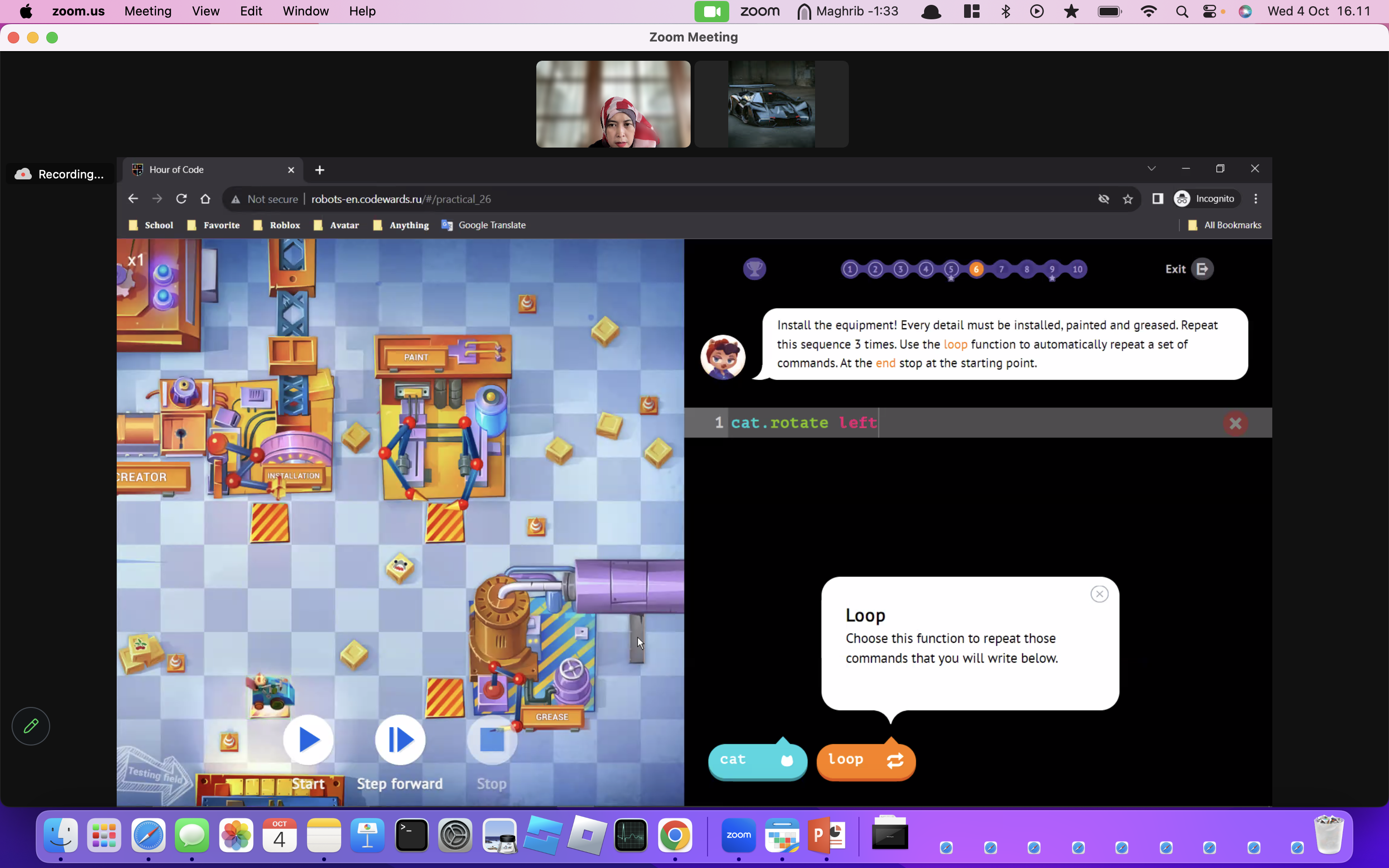The width and height of the screenshot is (1389, 868).
Task: Click the trophy achievements icon
Action: [754, 269]
